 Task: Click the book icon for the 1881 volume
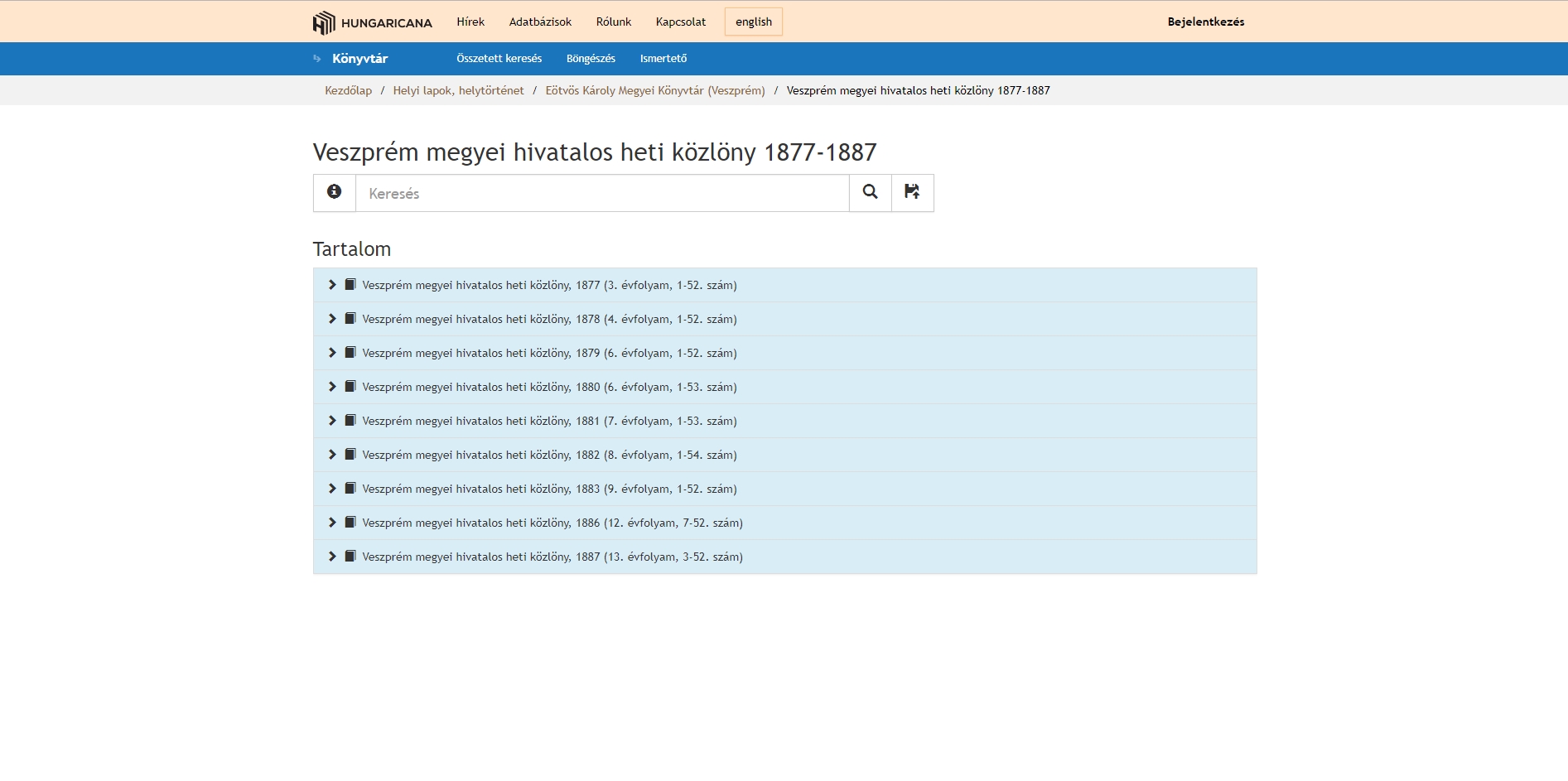click(x=350, y=421)
